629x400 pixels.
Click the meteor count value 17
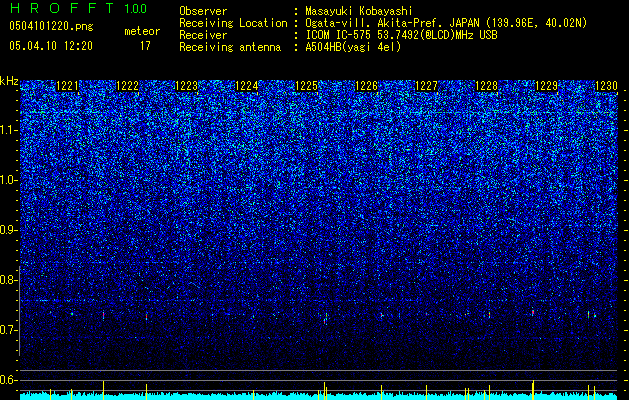[145, 46]
